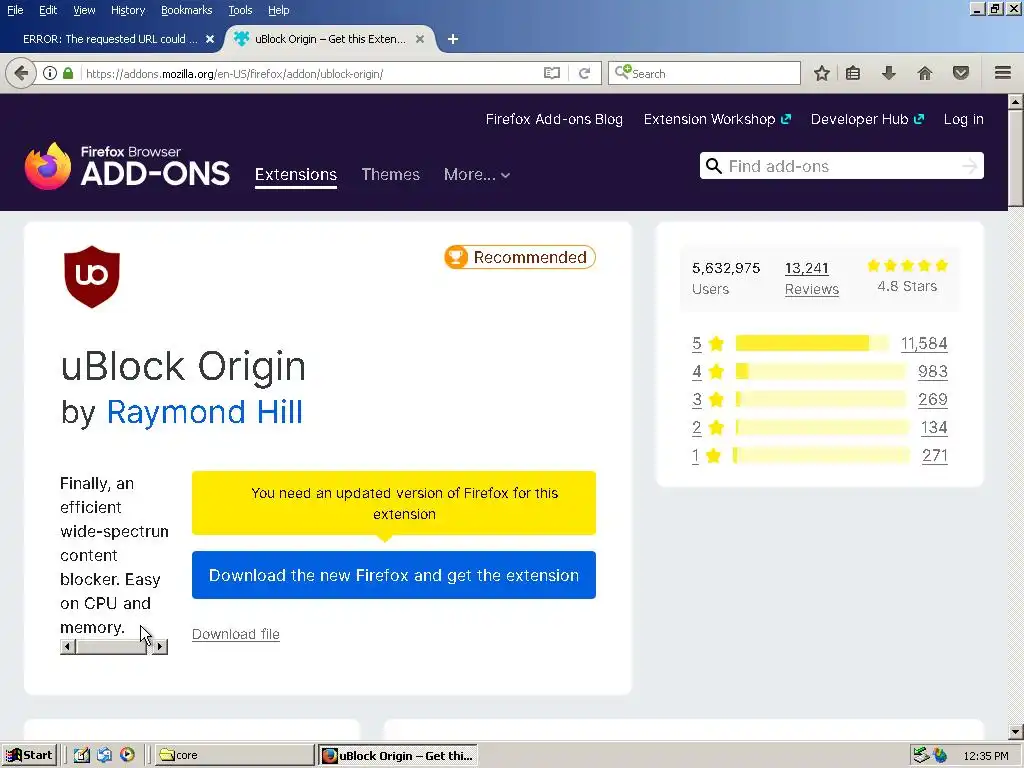Click Download the new Firefox button

tap(394, 575)
